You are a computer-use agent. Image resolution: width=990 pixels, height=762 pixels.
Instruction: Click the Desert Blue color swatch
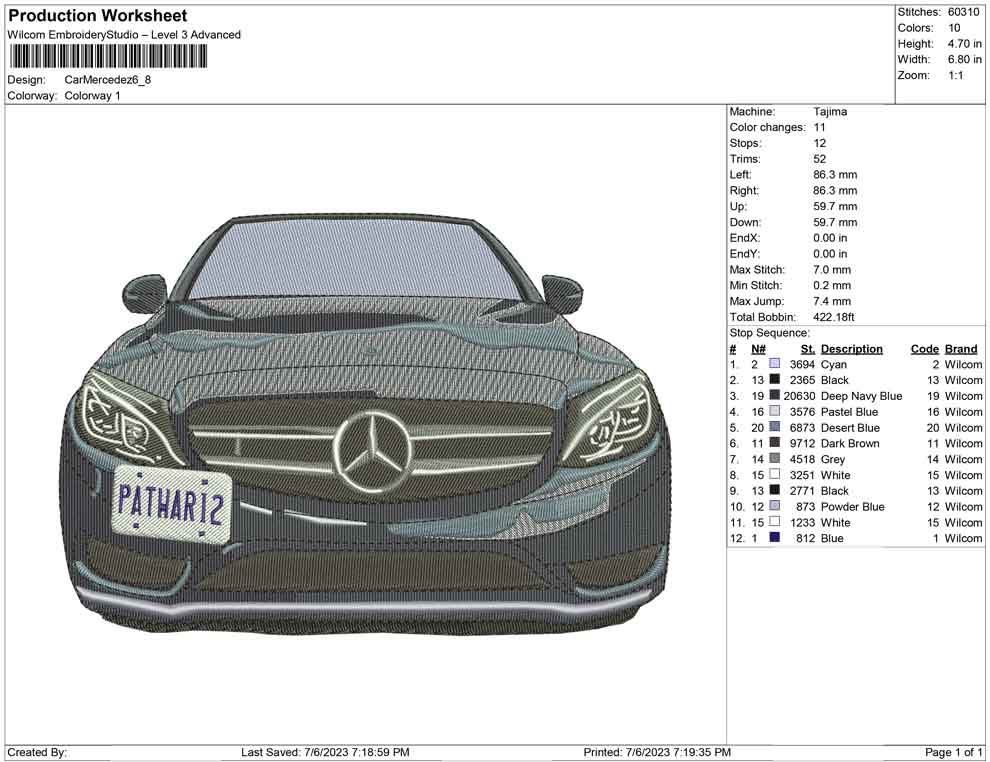[774, 427]
